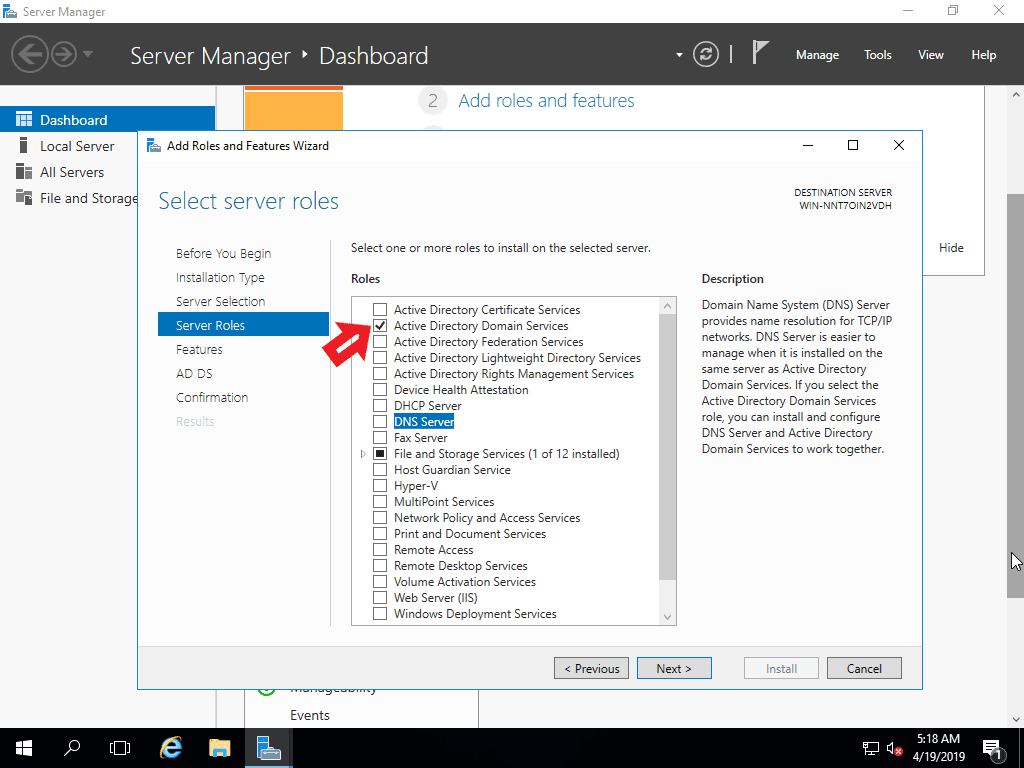Open the Tools menu

click(878, 55)
